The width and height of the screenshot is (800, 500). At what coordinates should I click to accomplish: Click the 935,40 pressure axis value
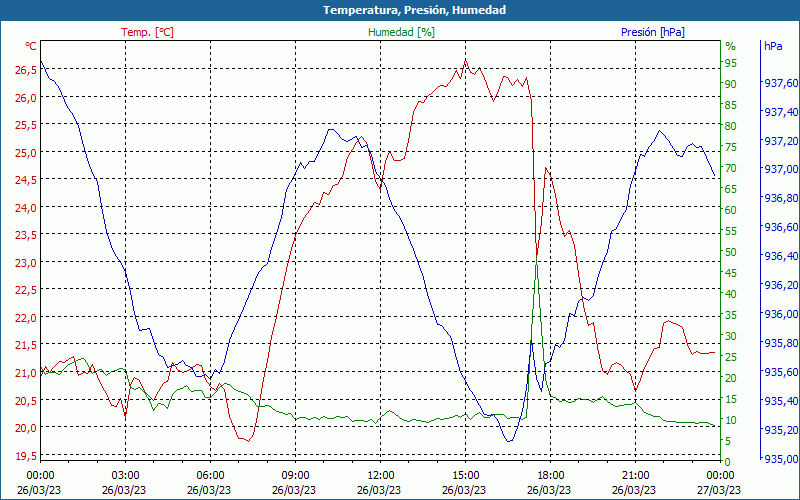click(x=780, y=401)
